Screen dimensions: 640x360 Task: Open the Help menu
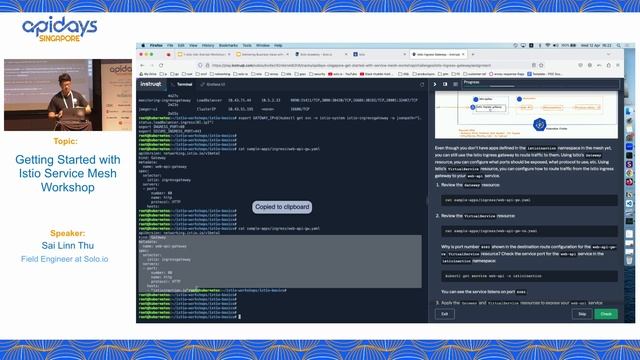coord(278,45)
